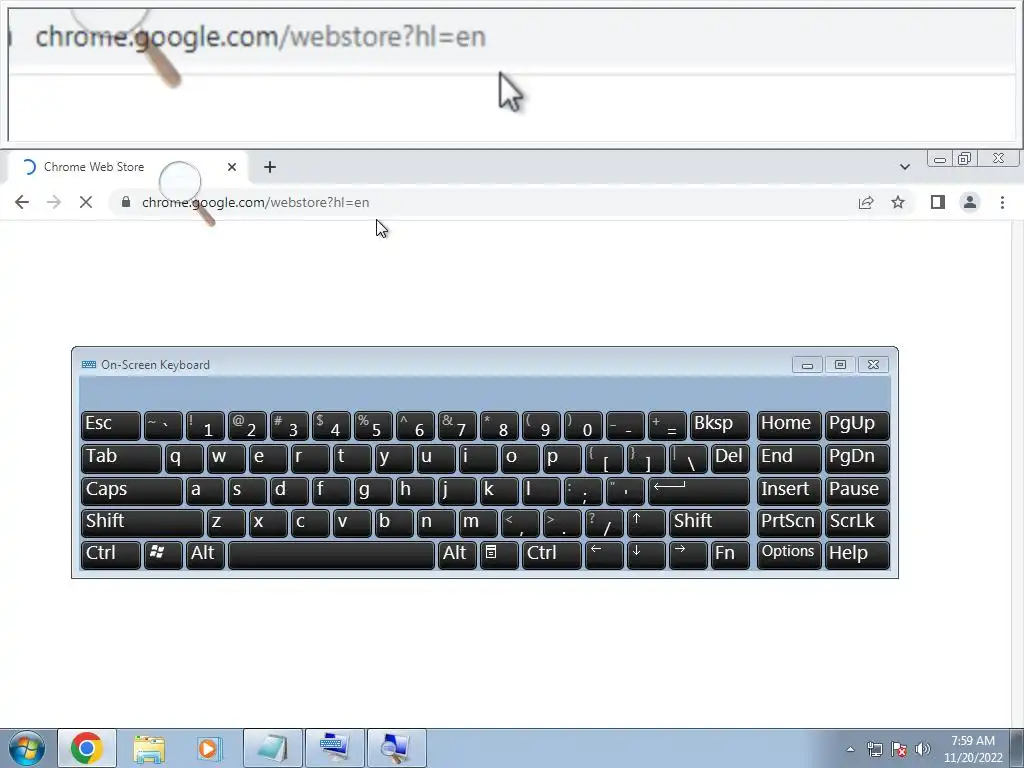Open the share this page icon
This screenshot has height=768, width=1024.
[866, 202]
